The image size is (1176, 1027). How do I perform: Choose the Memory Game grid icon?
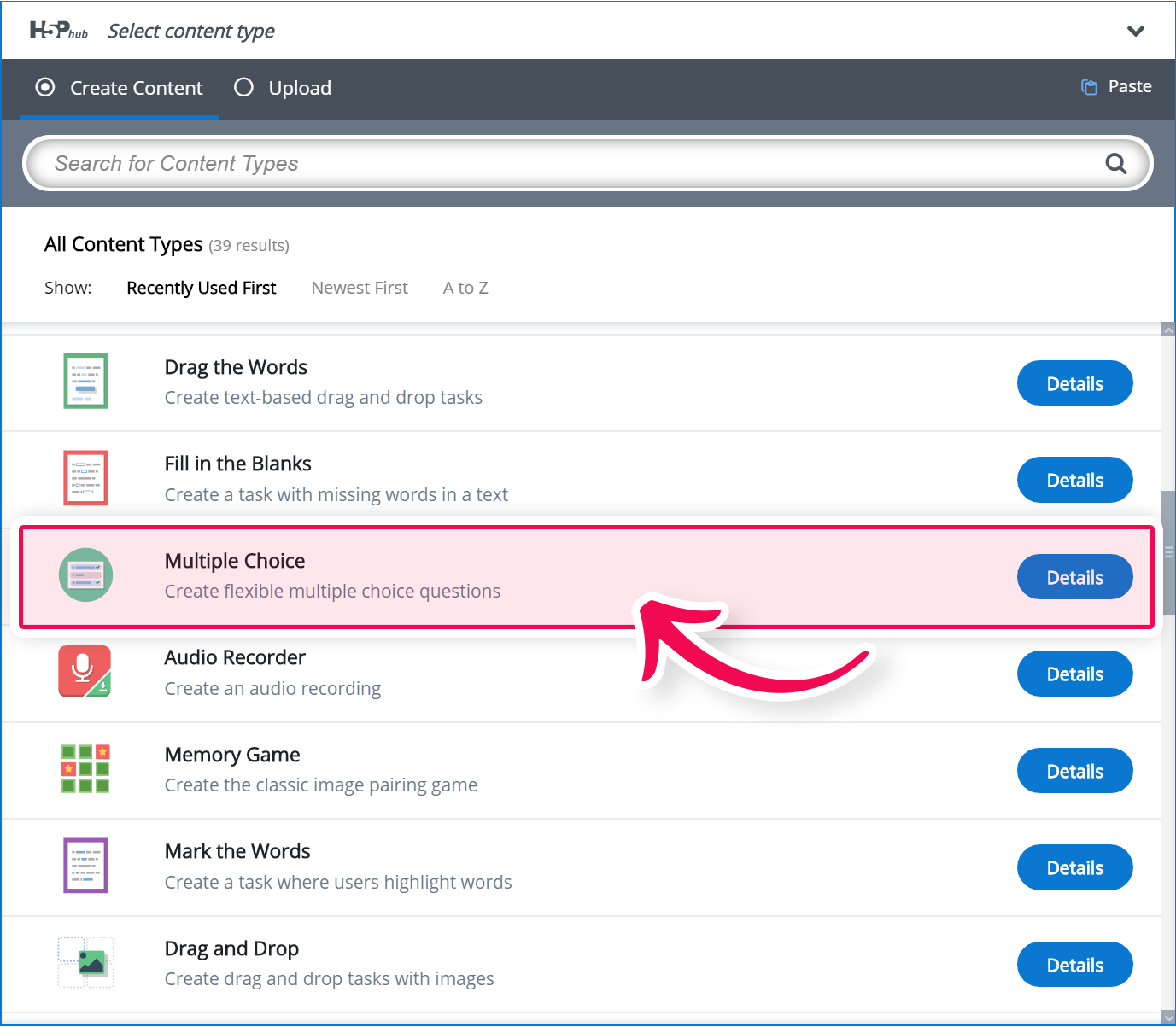[x=85, y=768]
